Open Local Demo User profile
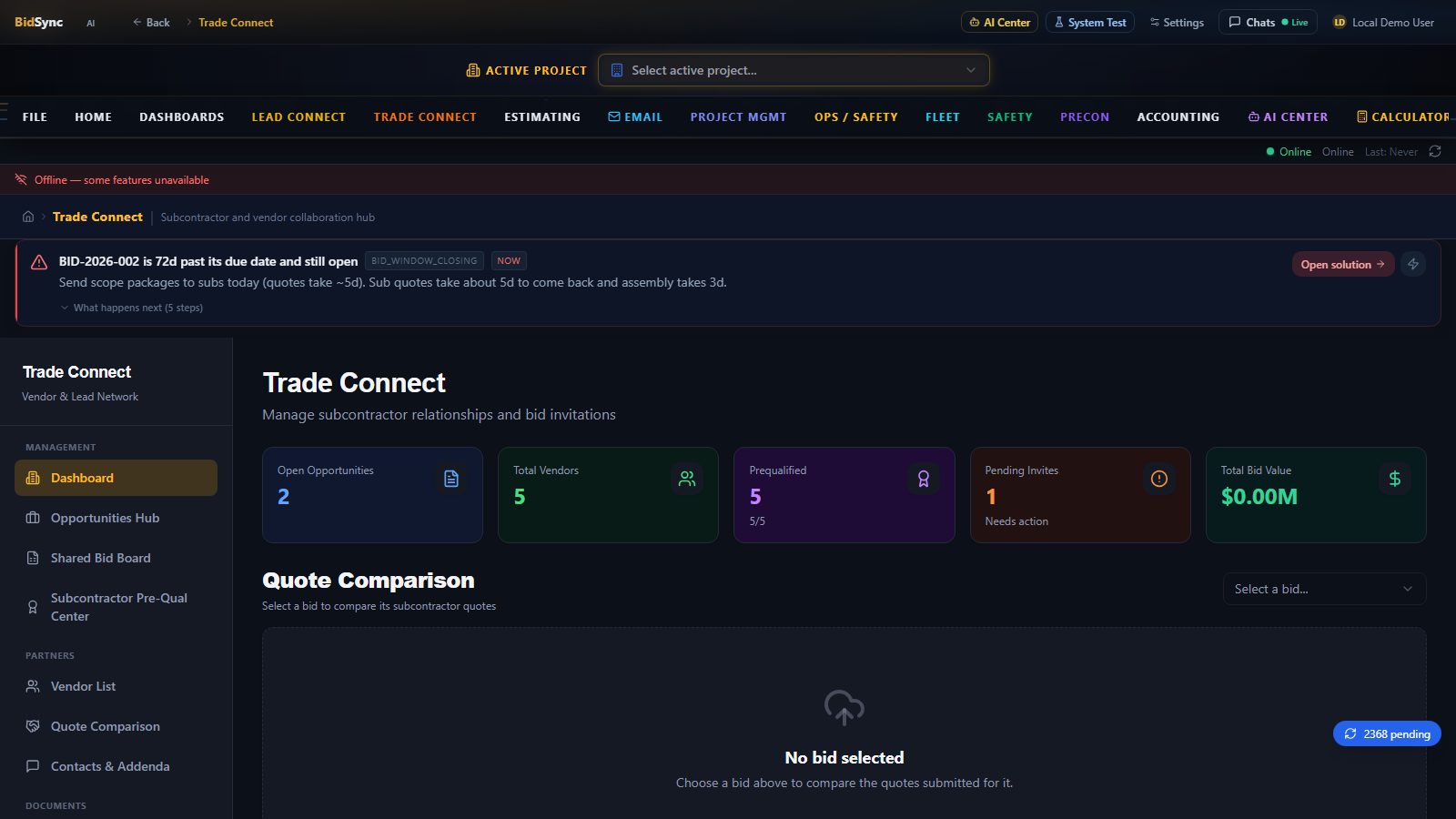Image resolution: width=1456 pixels, height=819 pixels. (1383, 22)
